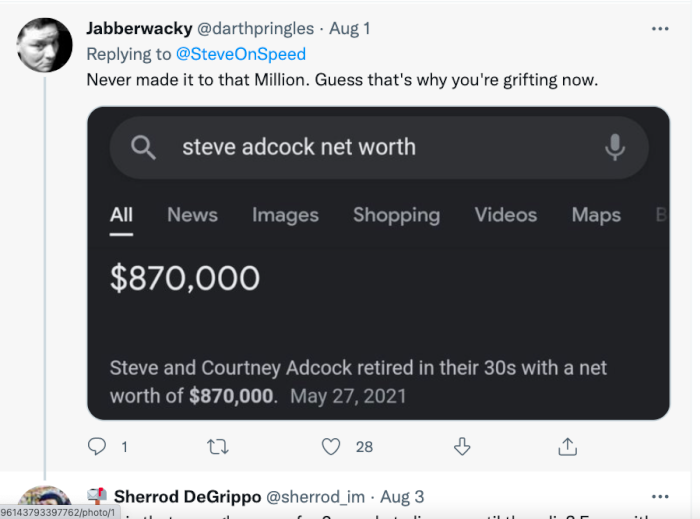This screenshot has height=519, width=700.
Task: Click the 'steve adcock net worth' search field
Action: pyautogui.click(x=380, y=148)
